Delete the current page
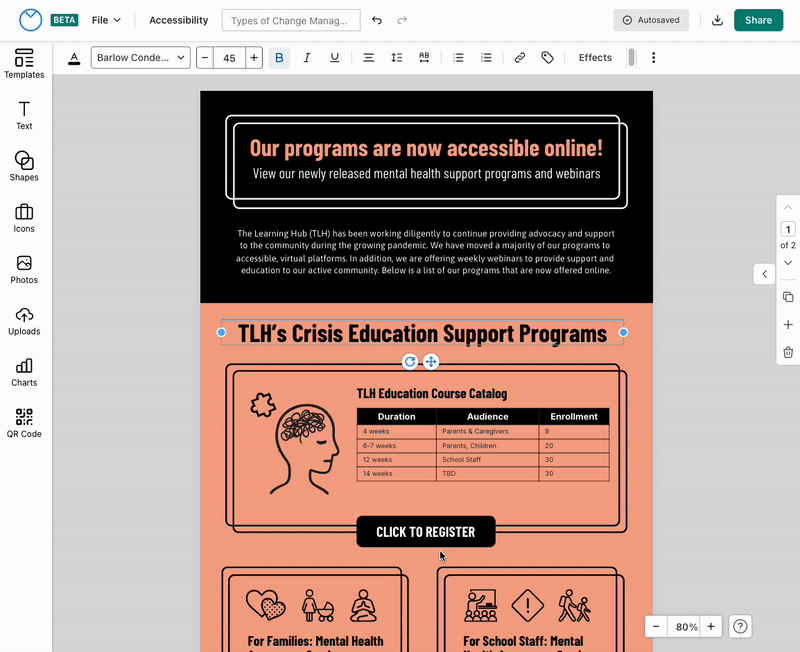 [x=788, y=352]
